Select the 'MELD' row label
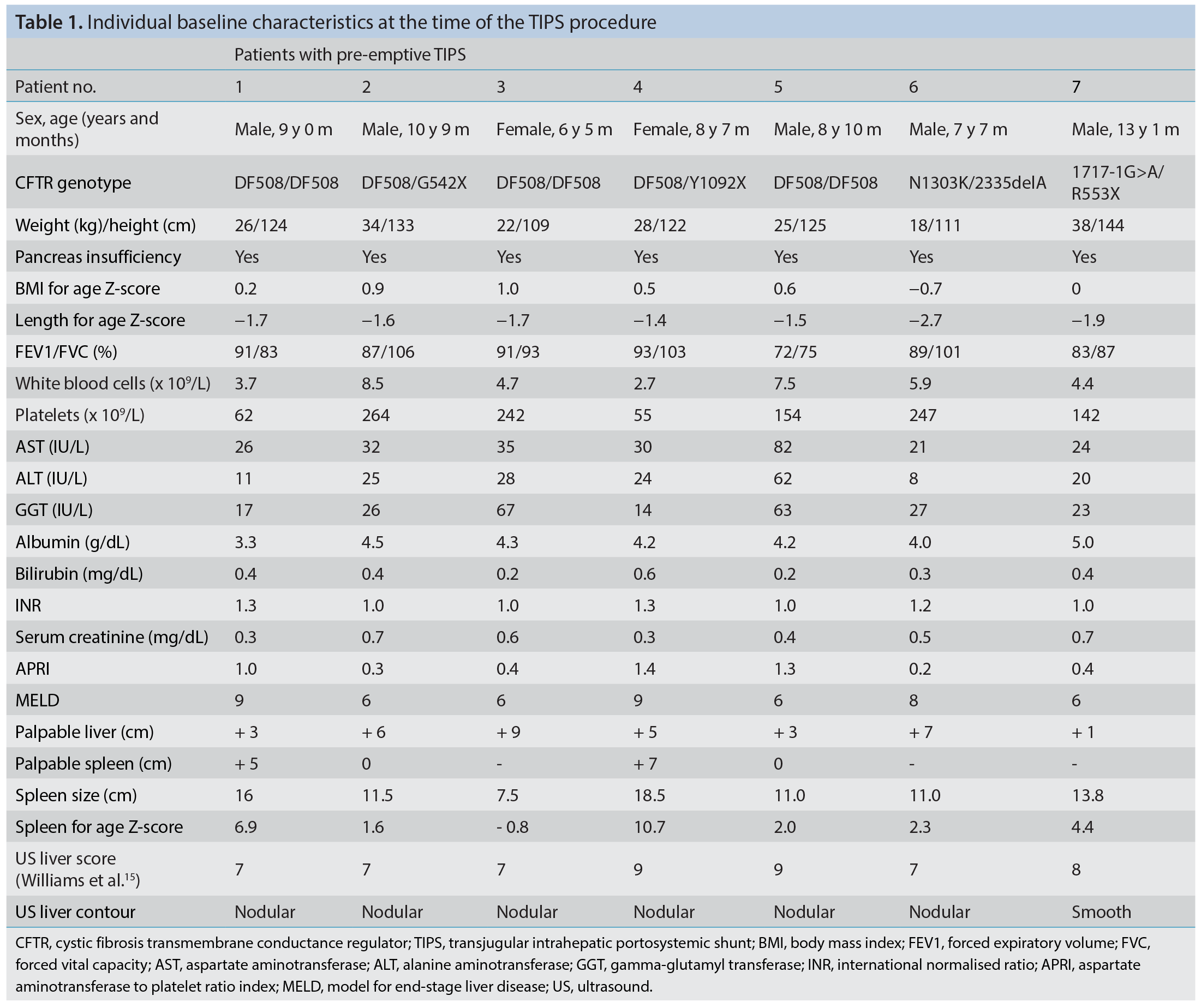Viewport: 1201px width, 1008px height. 37,700
